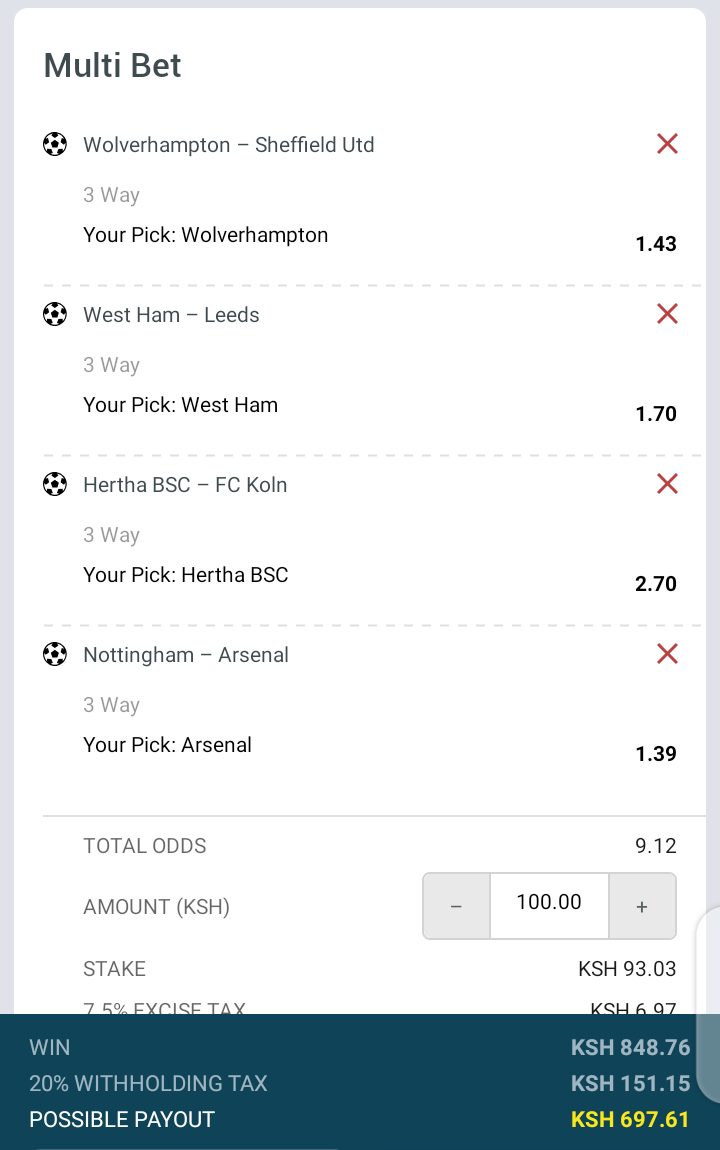Click the soccer ball icon beside Wolverhampton match
Image resolution: width=720 pixels, height=1150 pixels.
coord(55,145)
